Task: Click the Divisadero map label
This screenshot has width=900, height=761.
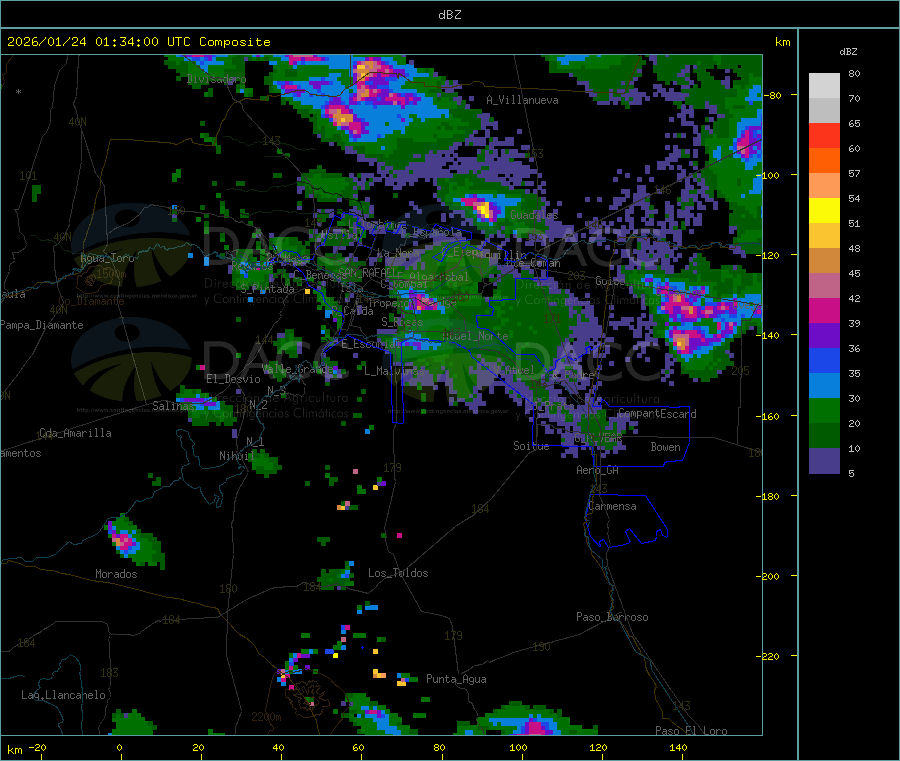Action: click(x=216, y=79)
